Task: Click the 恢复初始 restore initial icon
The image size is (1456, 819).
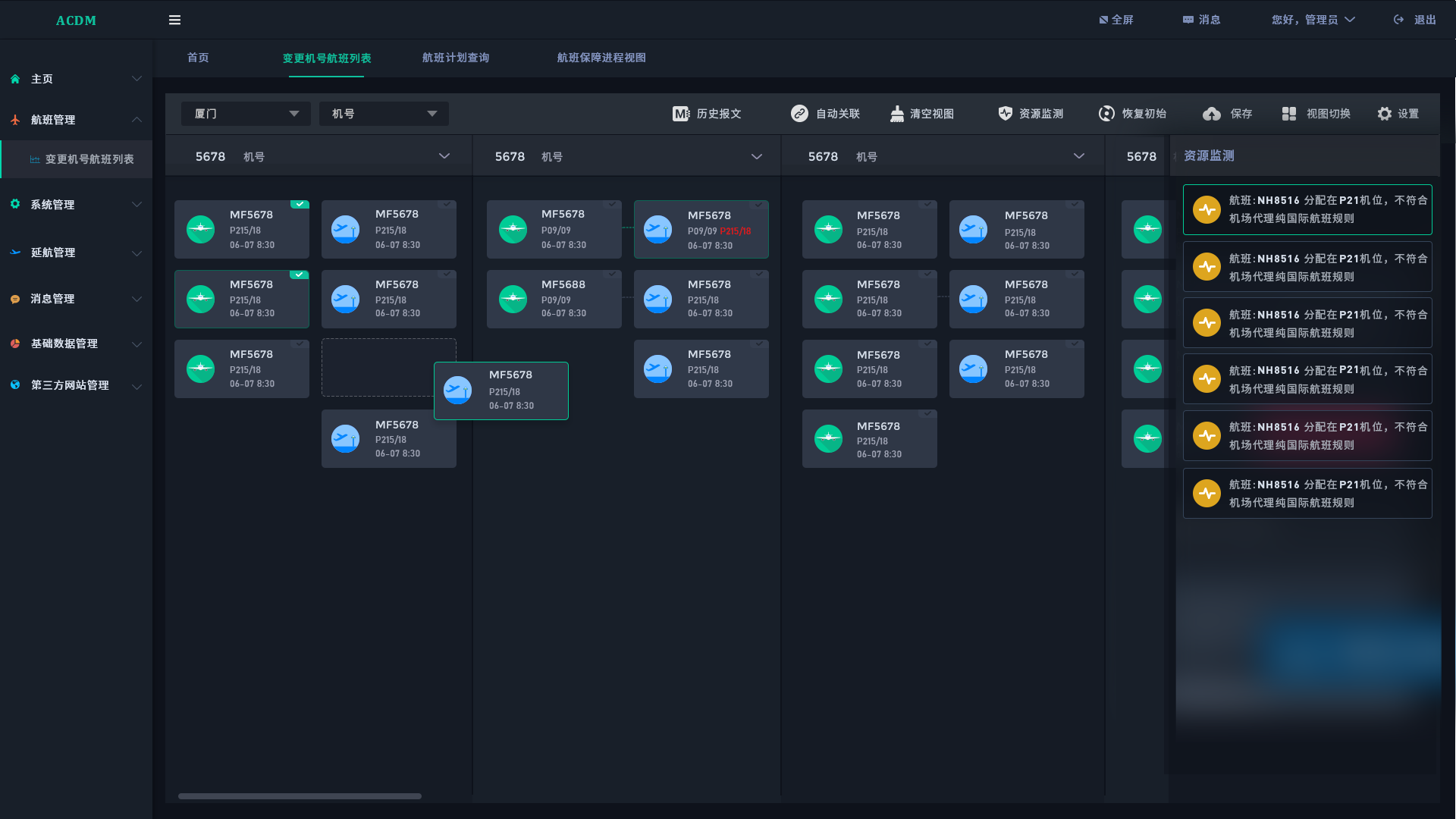Action: point(1106,114)
